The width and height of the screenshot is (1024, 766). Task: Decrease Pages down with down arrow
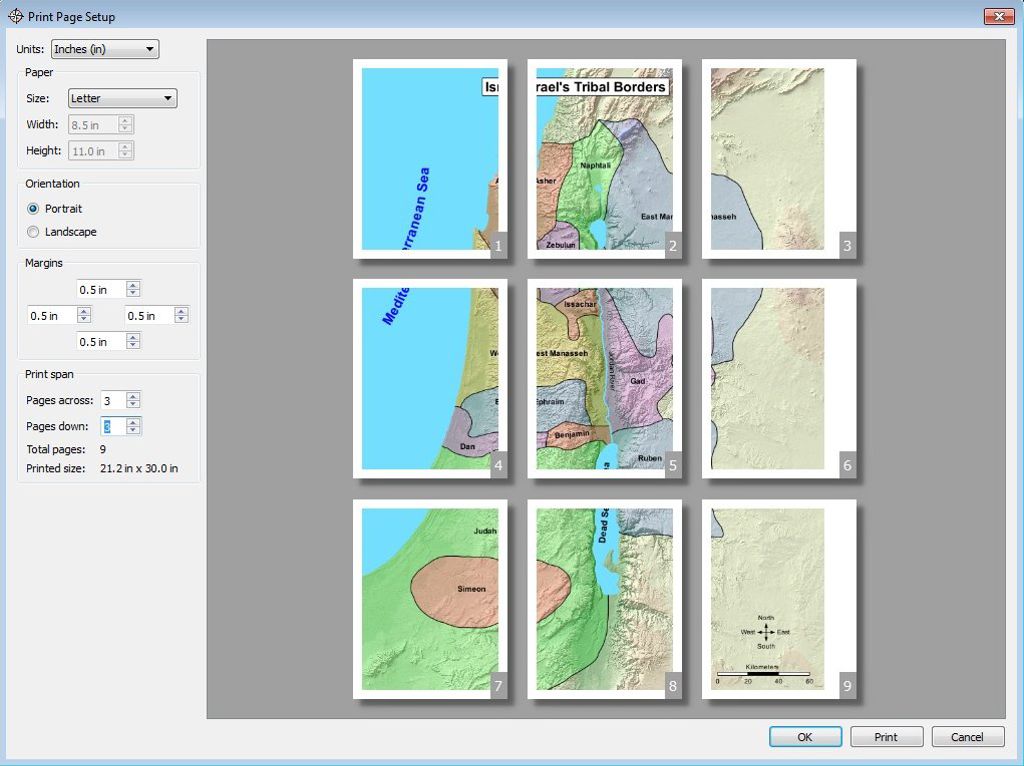click(x=133, y=430)
